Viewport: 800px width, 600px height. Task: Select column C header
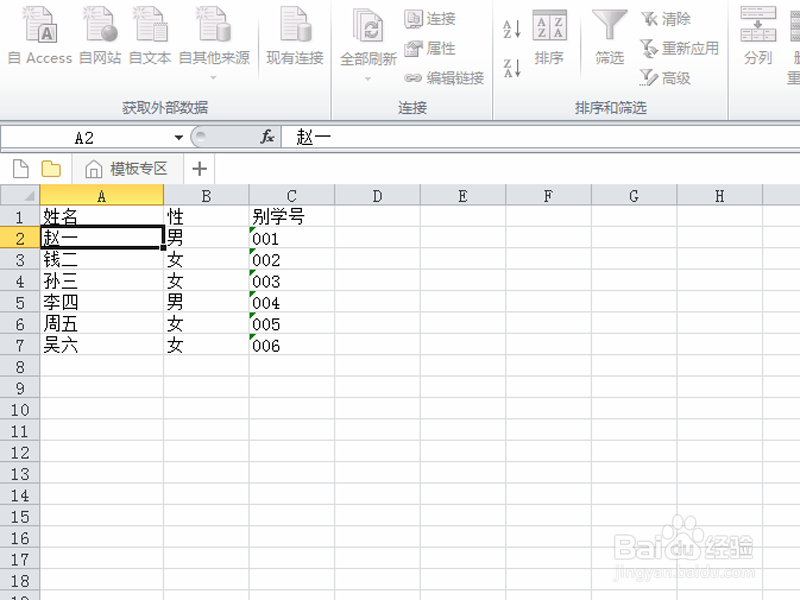(x=292, y=195)
